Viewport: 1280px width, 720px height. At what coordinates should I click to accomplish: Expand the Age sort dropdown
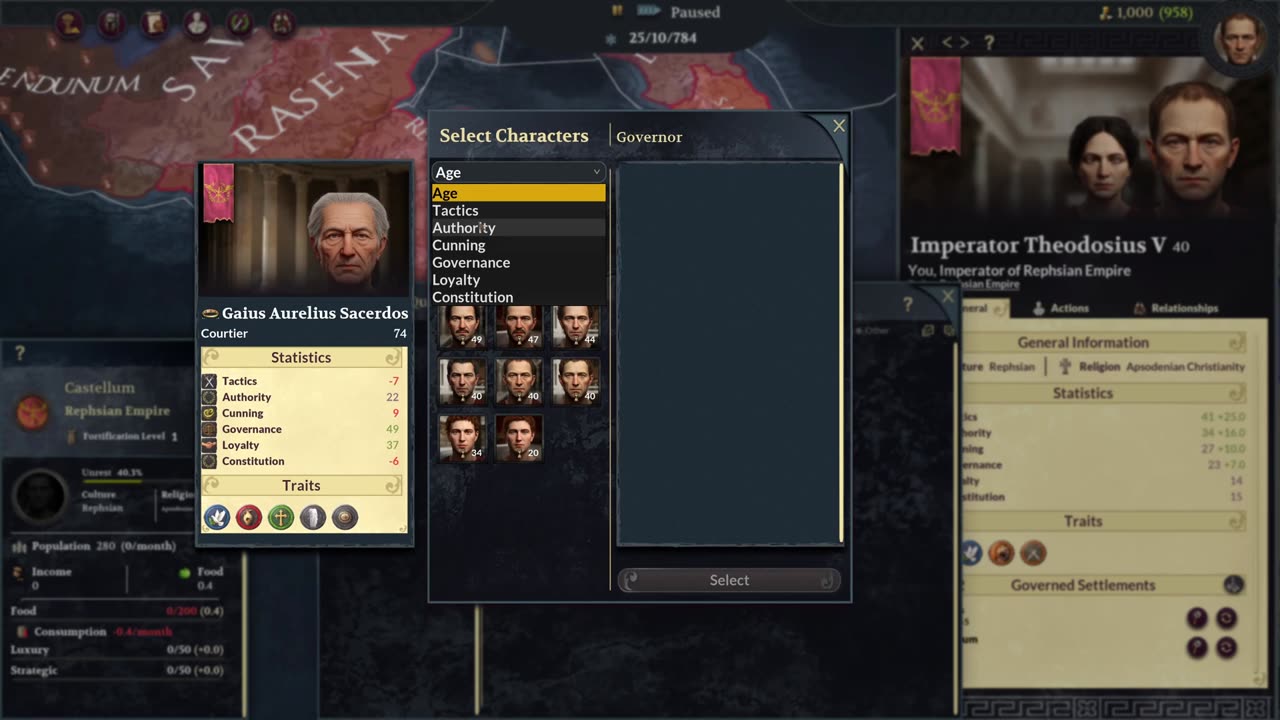[x=518, y=172]
